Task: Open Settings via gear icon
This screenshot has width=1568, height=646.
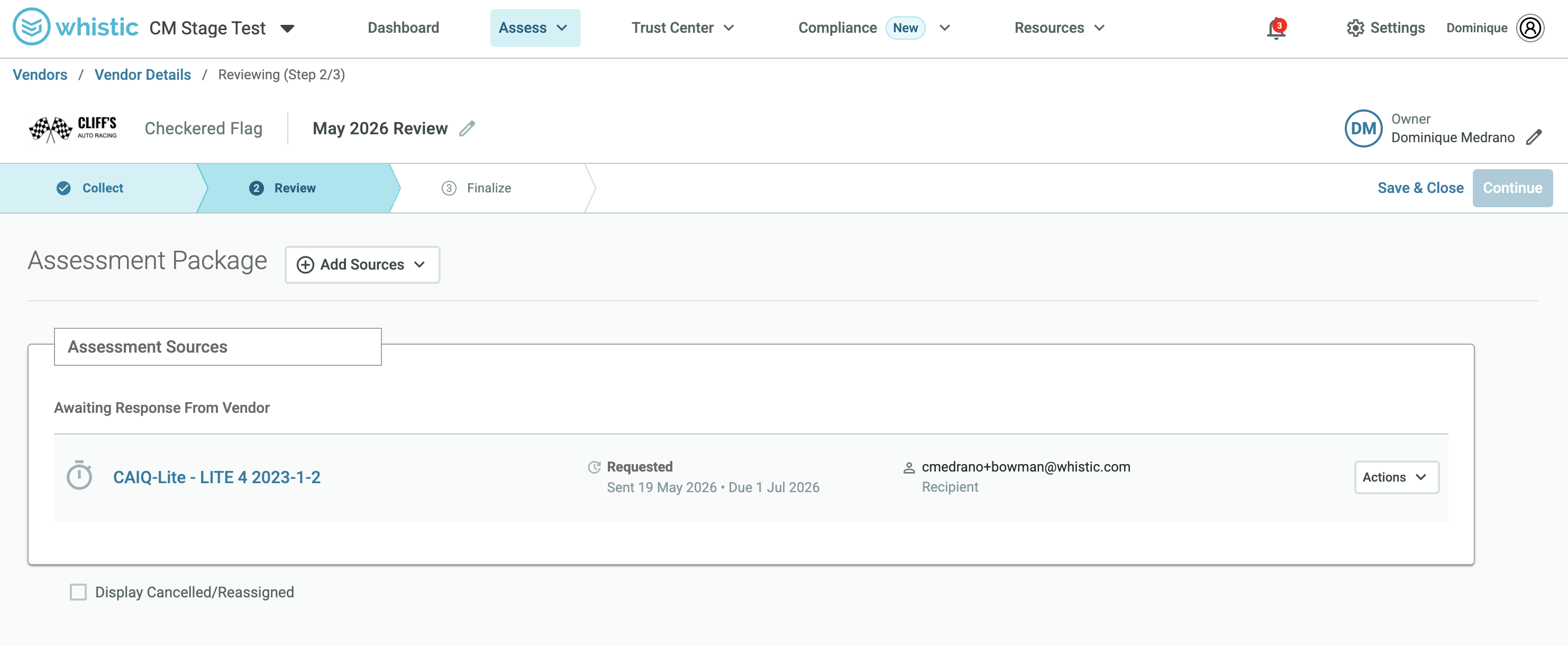Action: [1355, 28]
